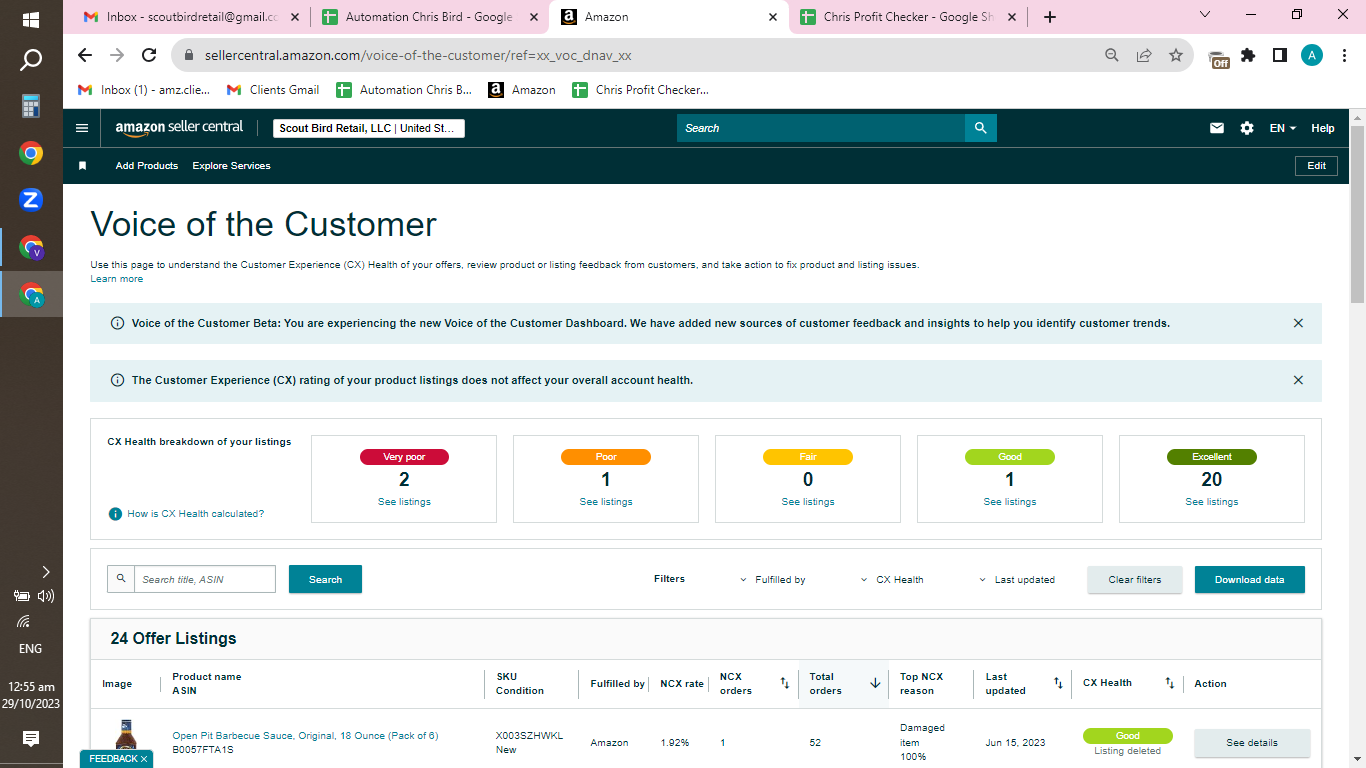Open the volume icon in system tray
1366x768 pixels.
[46, 596]
